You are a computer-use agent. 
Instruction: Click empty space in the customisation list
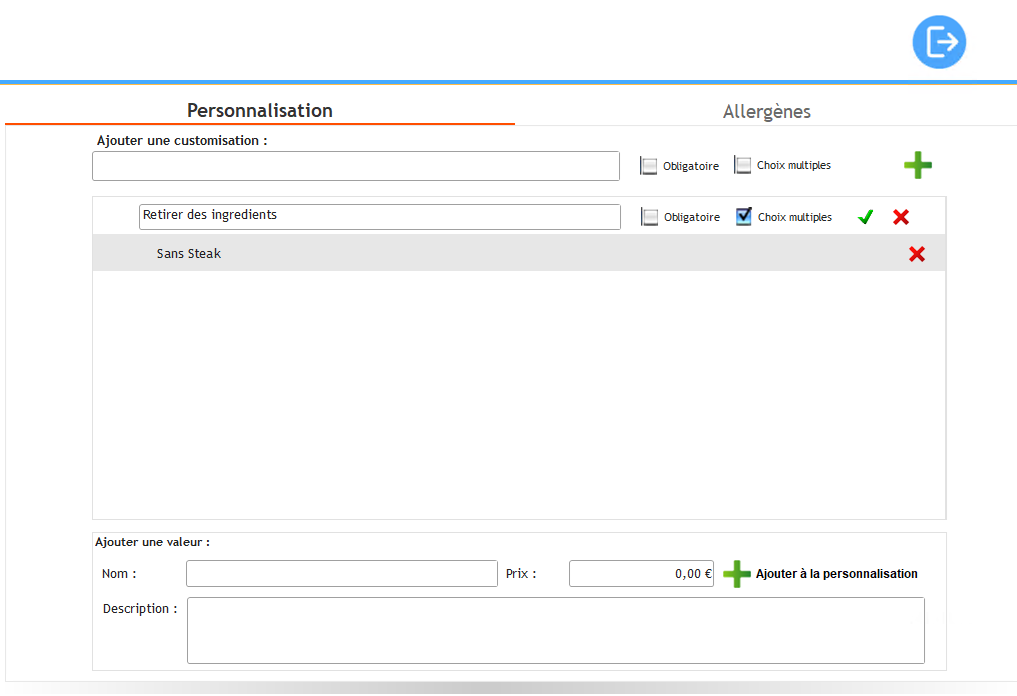pos(518,400)
